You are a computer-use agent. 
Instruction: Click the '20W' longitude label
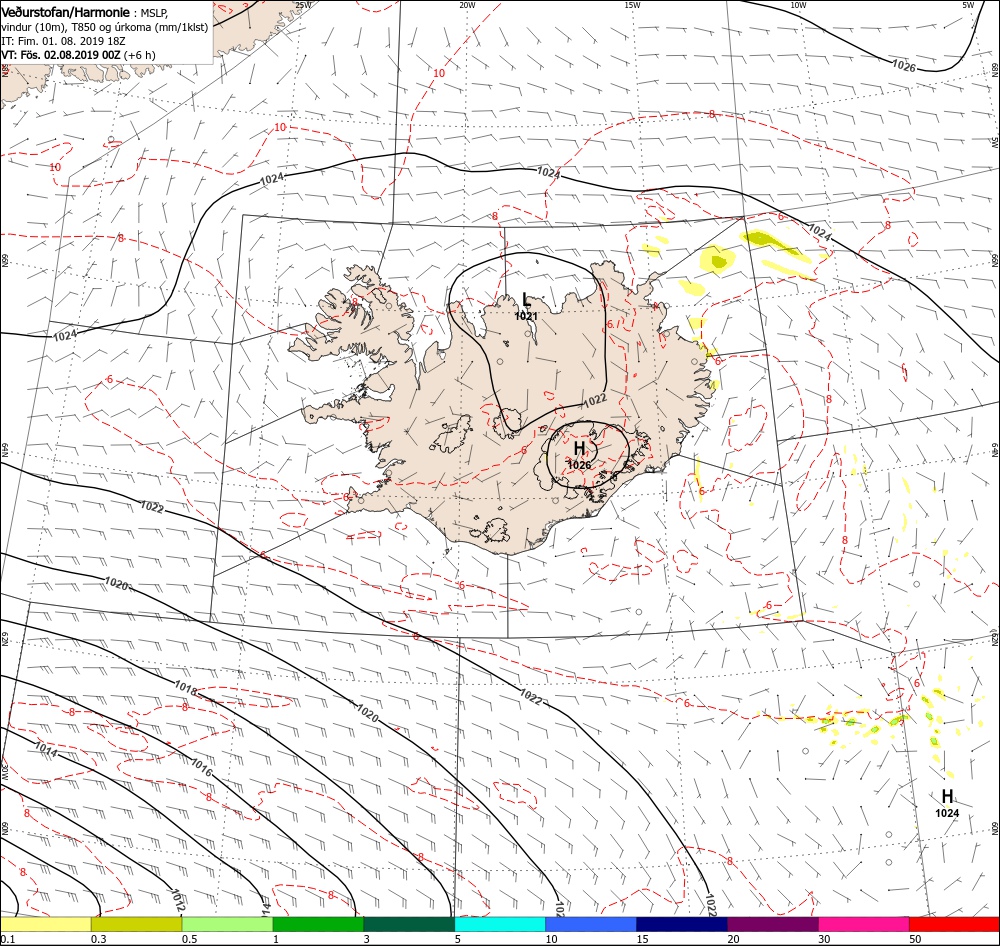tap(467, 5)
